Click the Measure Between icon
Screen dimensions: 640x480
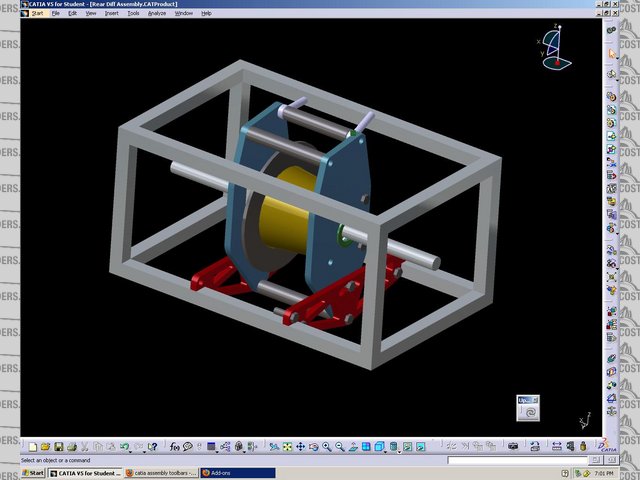[556, 447]
